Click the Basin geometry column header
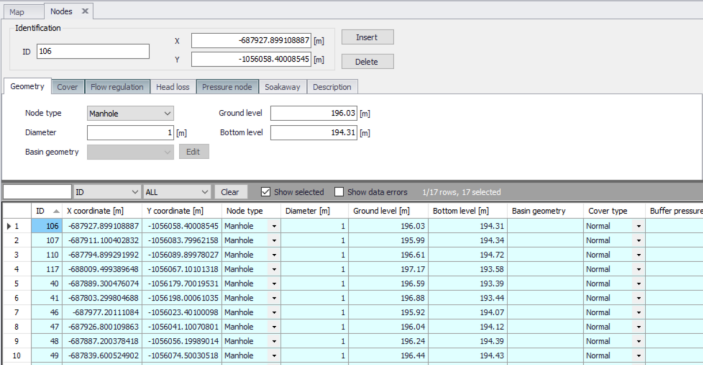Viewport: 703px width, 365px height. click(x=545, y=211)
